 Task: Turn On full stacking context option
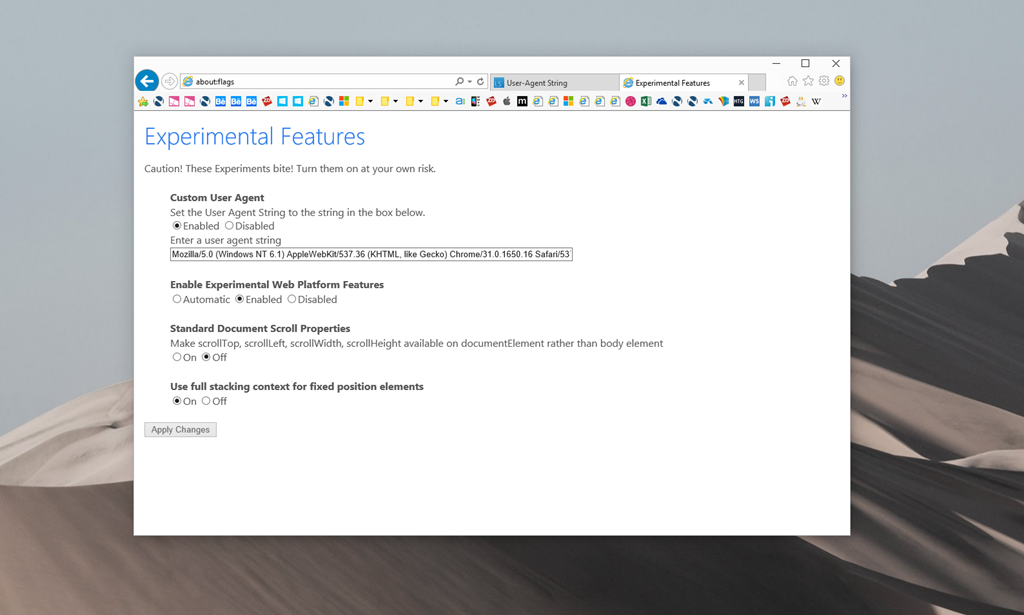tap(177, 401)
